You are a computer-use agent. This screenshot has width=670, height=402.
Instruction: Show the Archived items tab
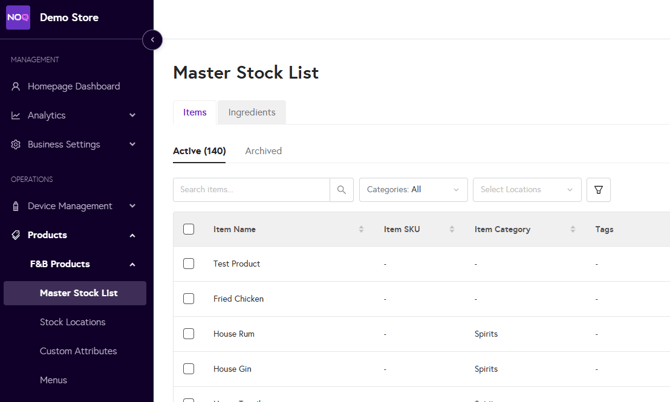263,151
